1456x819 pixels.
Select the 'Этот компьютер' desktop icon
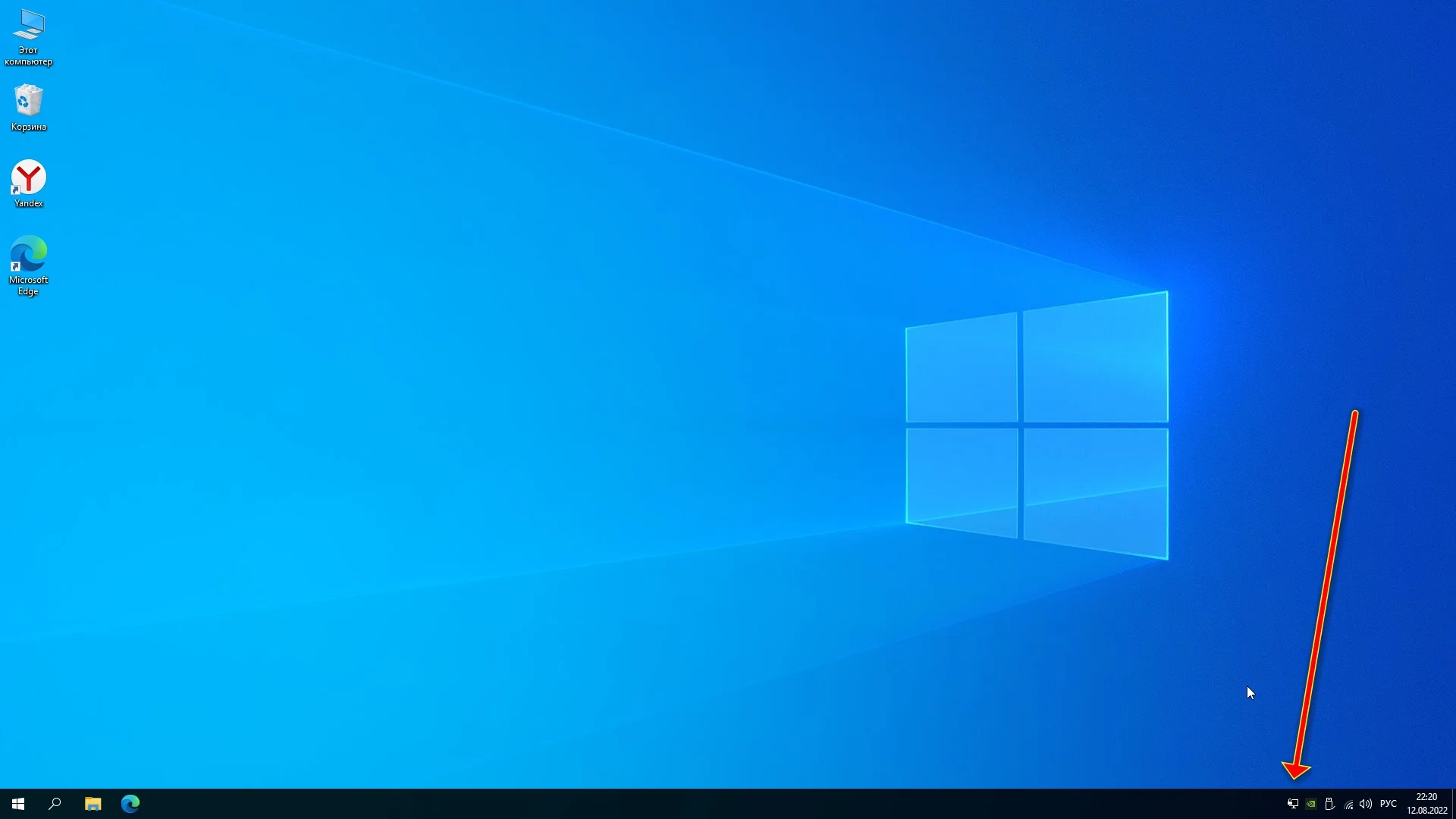coord(28,27)
